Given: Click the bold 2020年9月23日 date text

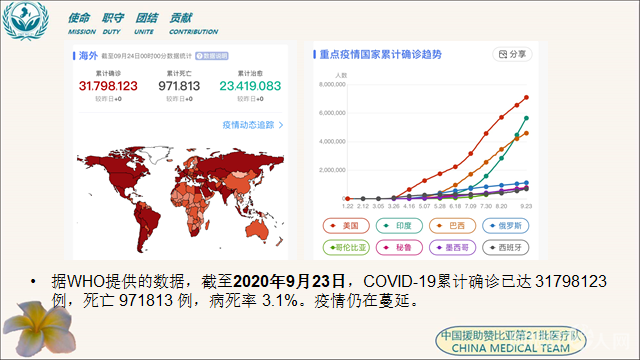Looking at the screenshot, I should 289,281.
